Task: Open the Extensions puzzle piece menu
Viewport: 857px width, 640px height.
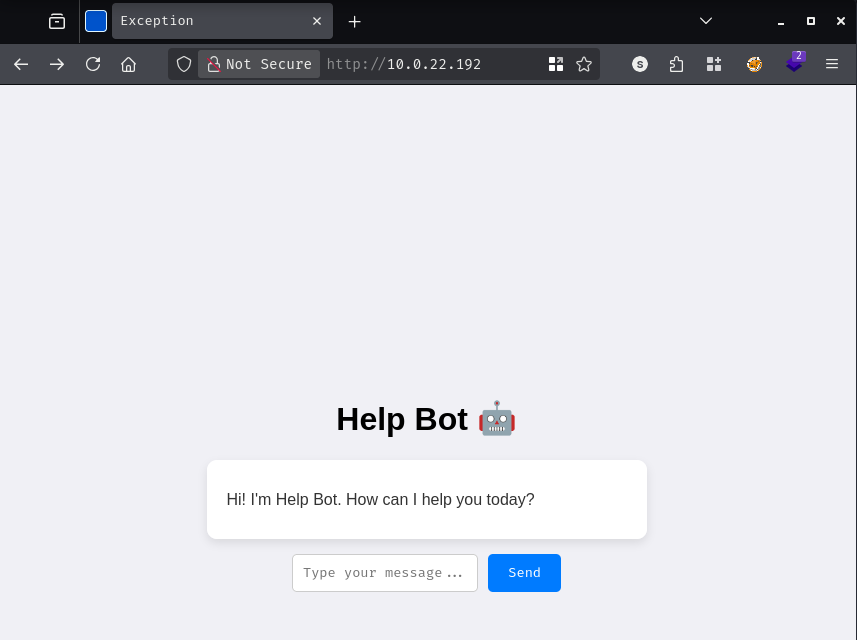Action: (x=677, y=64)
